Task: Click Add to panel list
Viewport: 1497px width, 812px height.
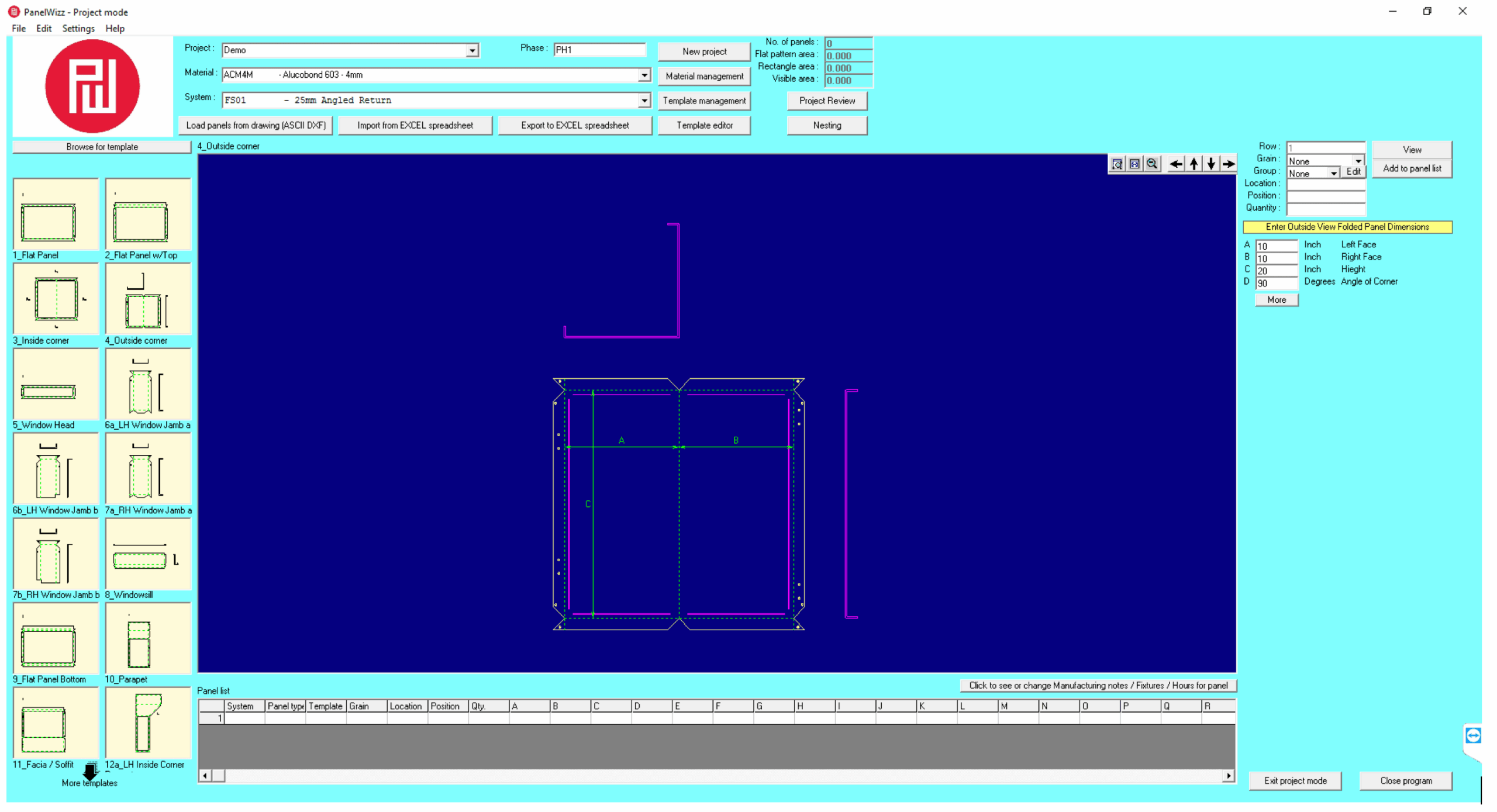Action: (x=1412, y=168)
